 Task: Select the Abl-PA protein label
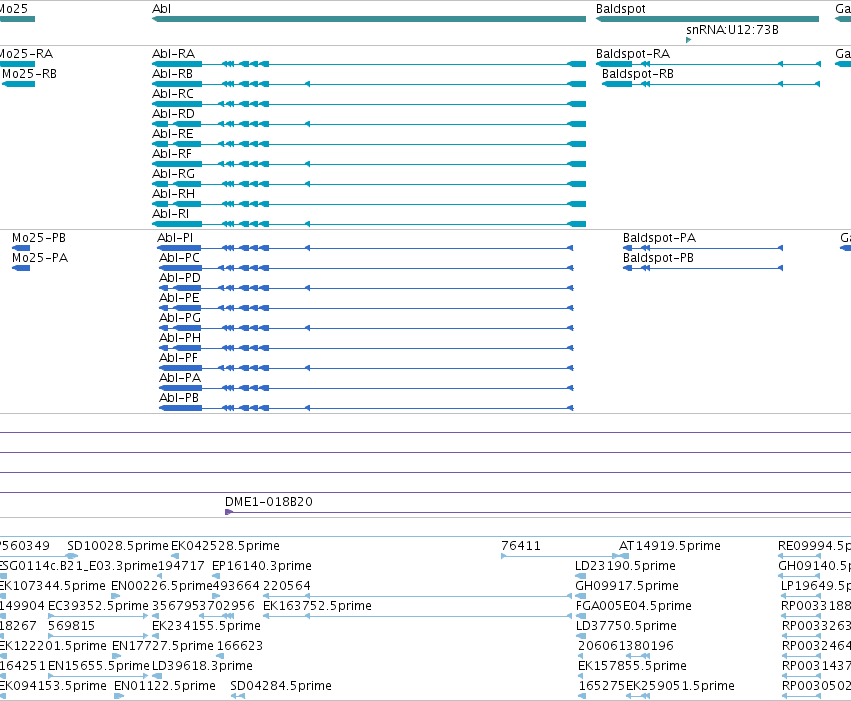(x=180, y=378)
